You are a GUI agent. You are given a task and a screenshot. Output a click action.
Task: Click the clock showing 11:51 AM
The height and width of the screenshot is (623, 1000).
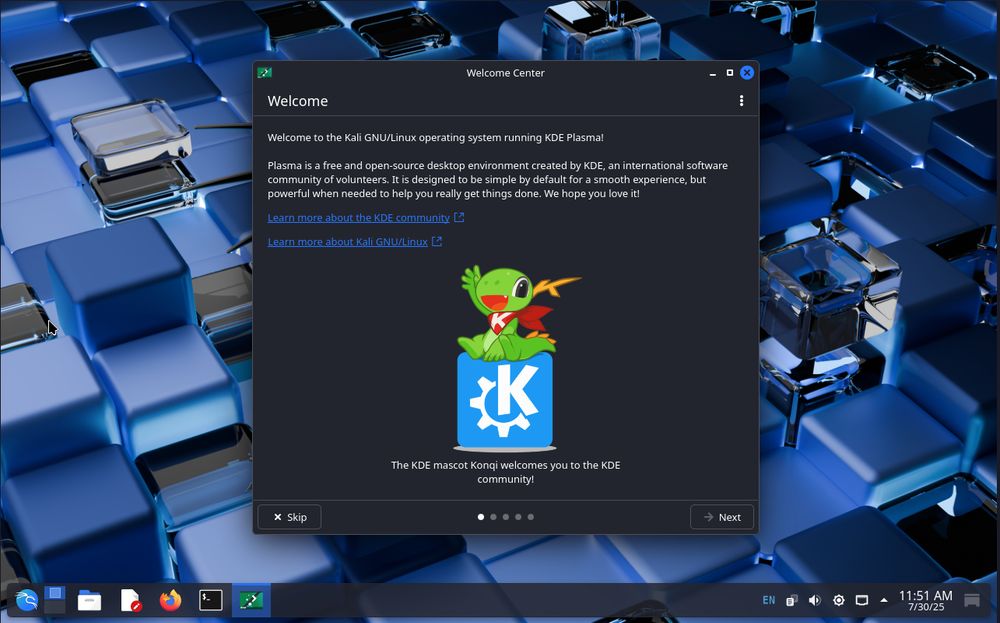925,596
